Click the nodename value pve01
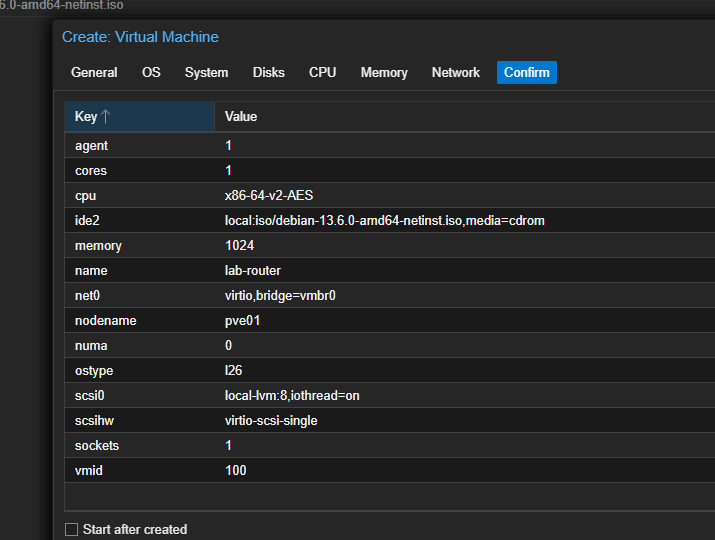 click(x=242, y=321)
